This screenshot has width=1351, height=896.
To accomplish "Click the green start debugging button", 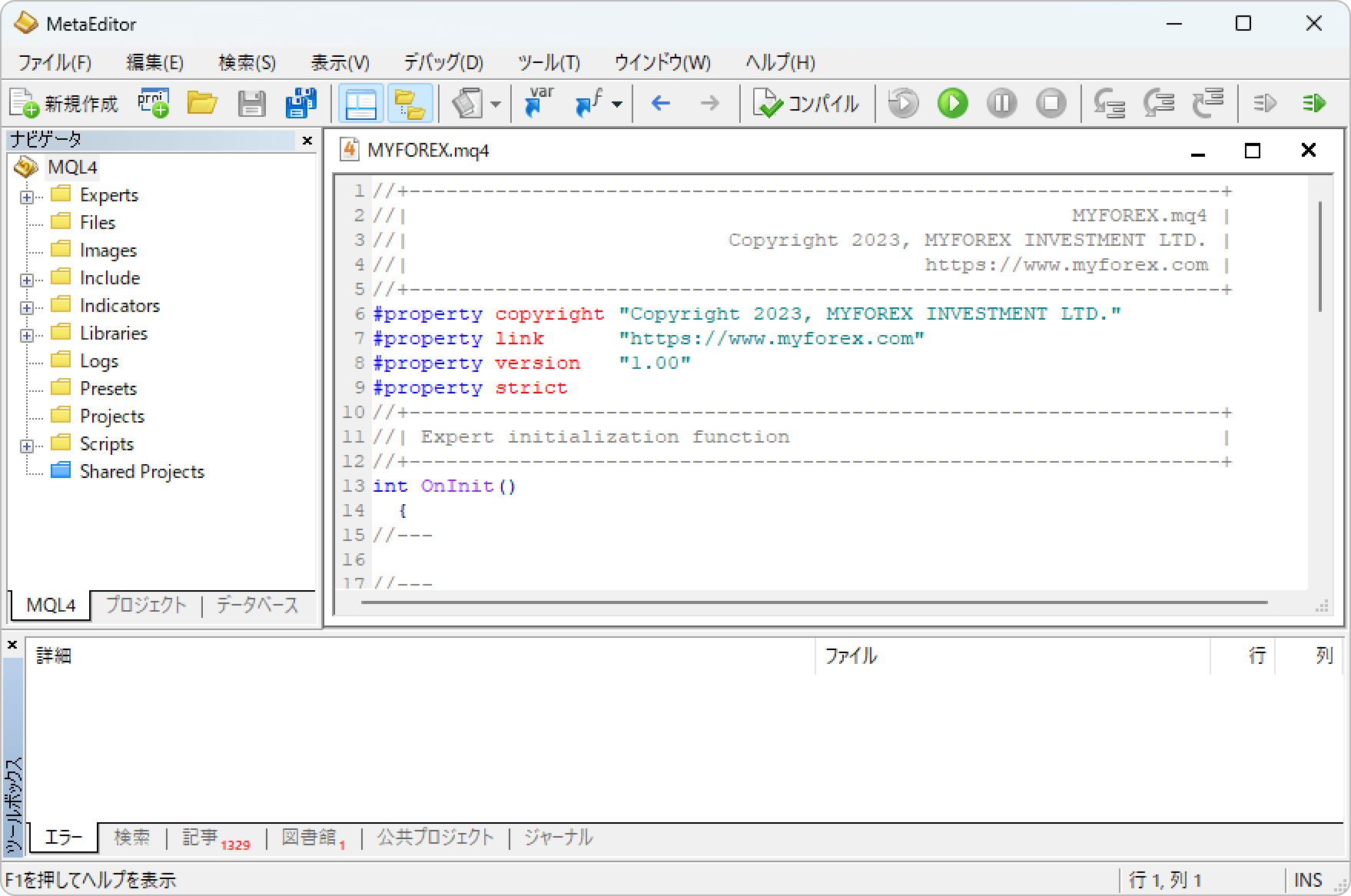I will click(x=952, y=103).
